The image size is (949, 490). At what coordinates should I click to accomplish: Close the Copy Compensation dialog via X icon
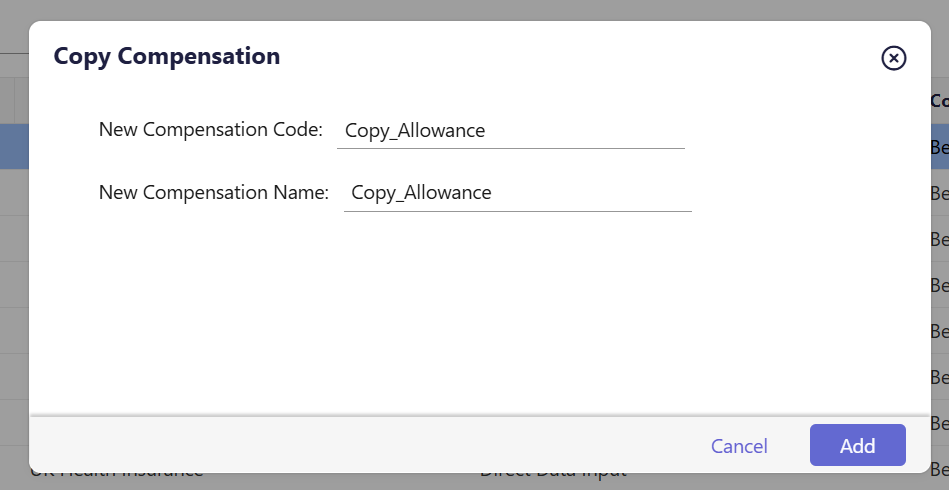coord(893,58)
